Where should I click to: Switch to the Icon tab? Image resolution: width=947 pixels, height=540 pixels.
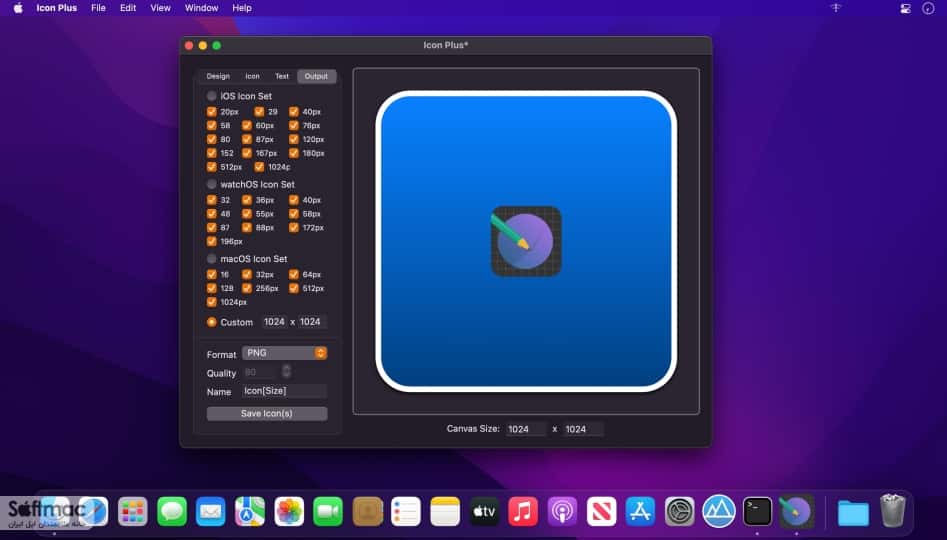[252, 76]
